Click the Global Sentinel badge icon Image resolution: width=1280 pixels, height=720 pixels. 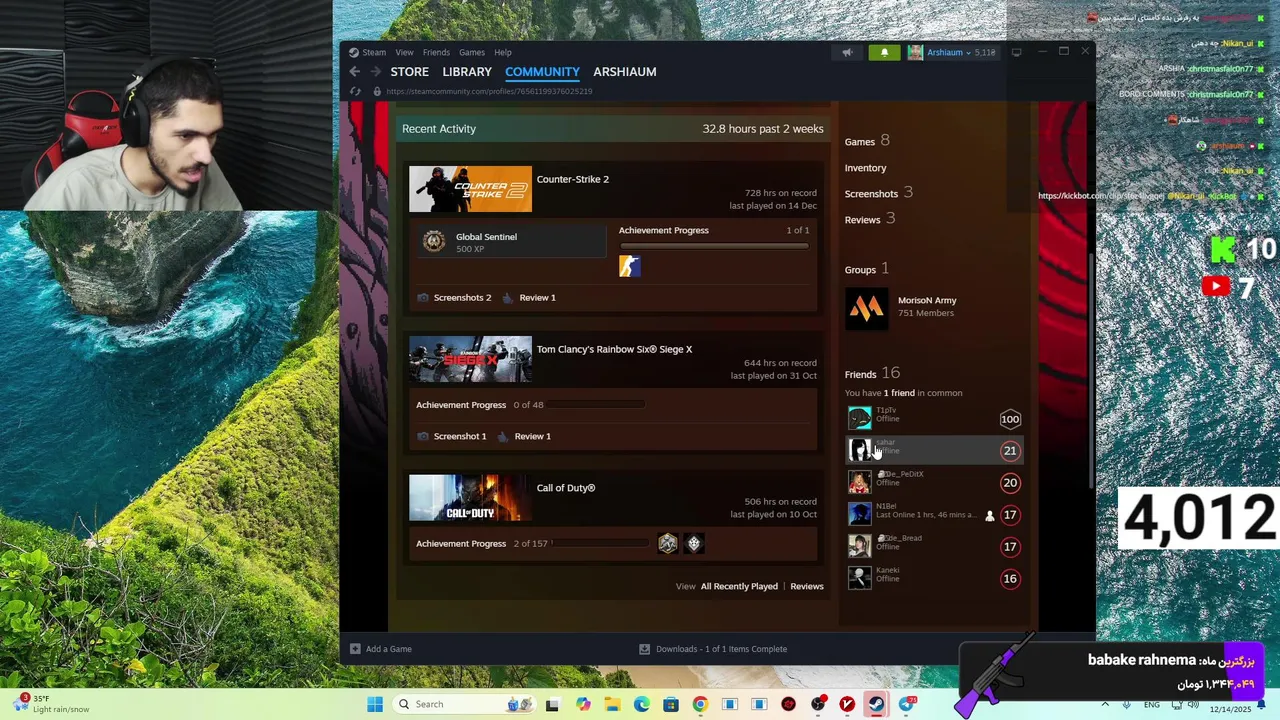(x=434, y=241)
